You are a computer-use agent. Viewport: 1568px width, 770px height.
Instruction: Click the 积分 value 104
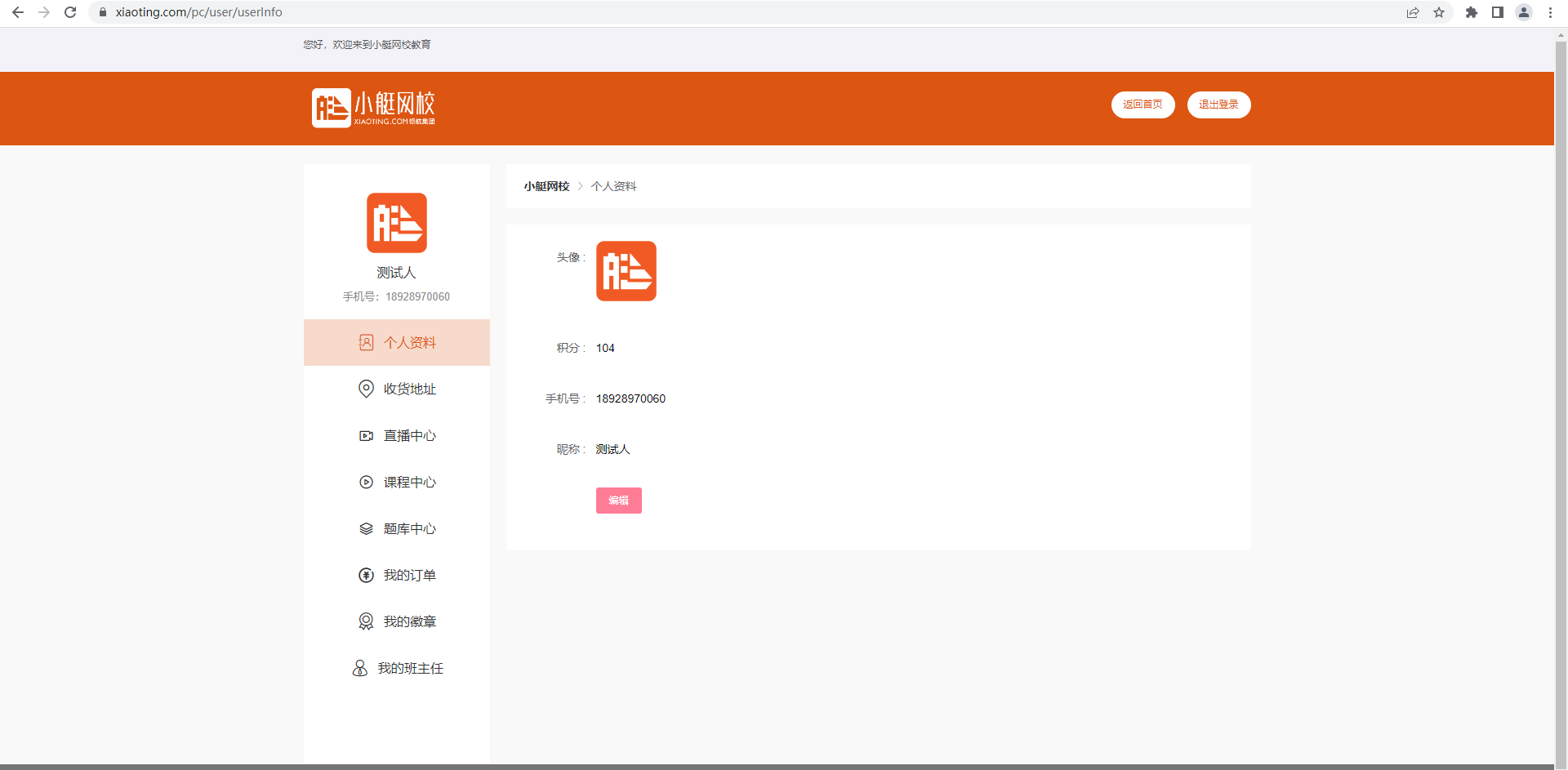pos(605,348)
